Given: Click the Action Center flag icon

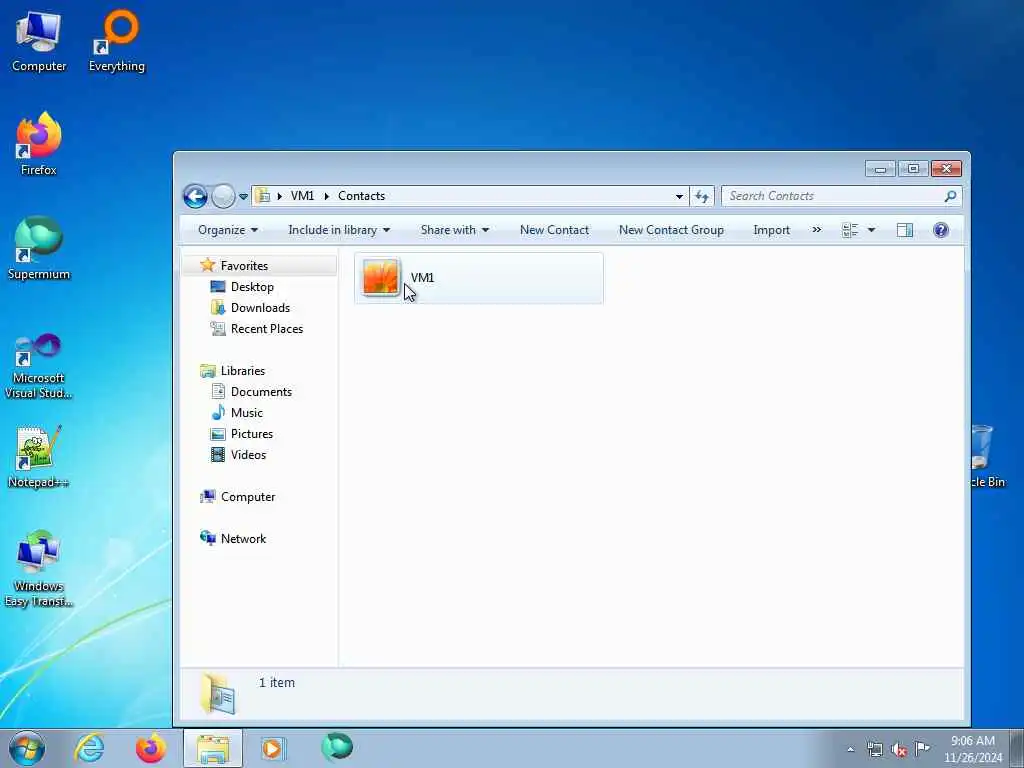Looking at the screenshot, I should (922, 748).
